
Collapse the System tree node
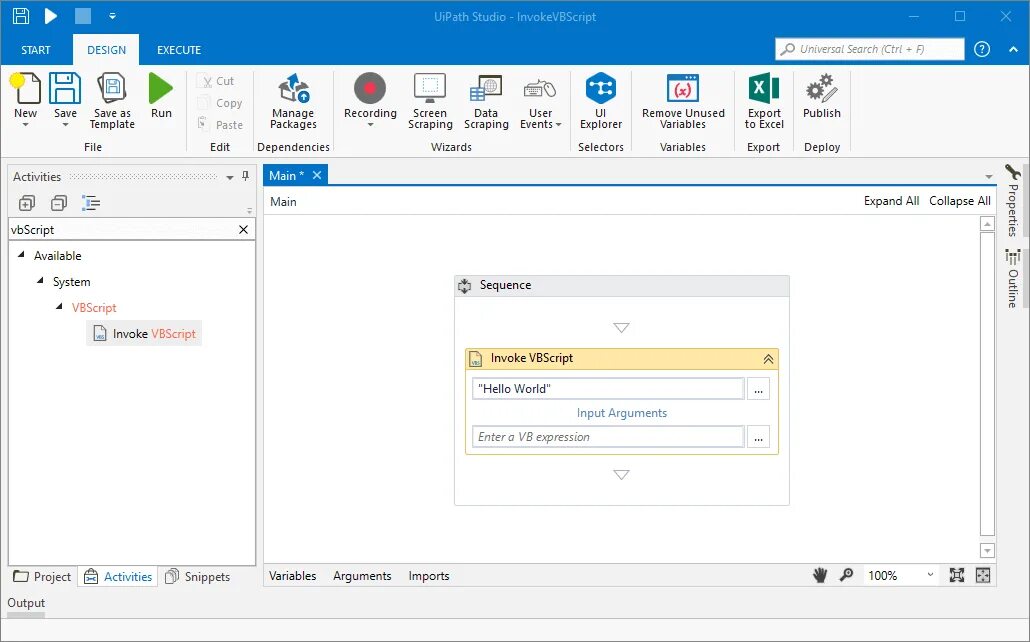[x=40, y=281]
